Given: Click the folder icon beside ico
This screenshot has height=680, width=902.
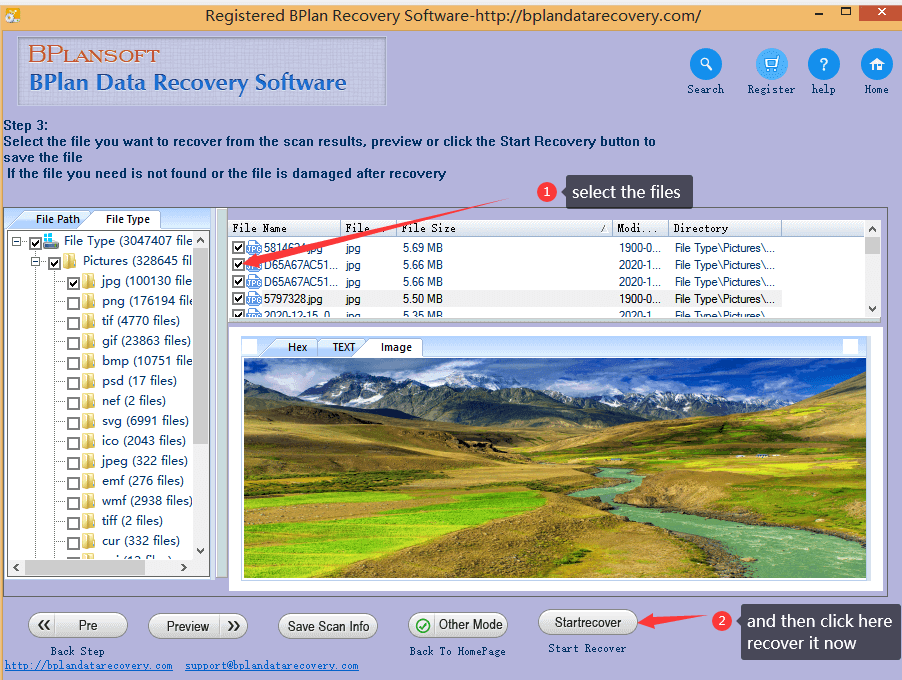Looking at the screenshot, I should point(89,441).
